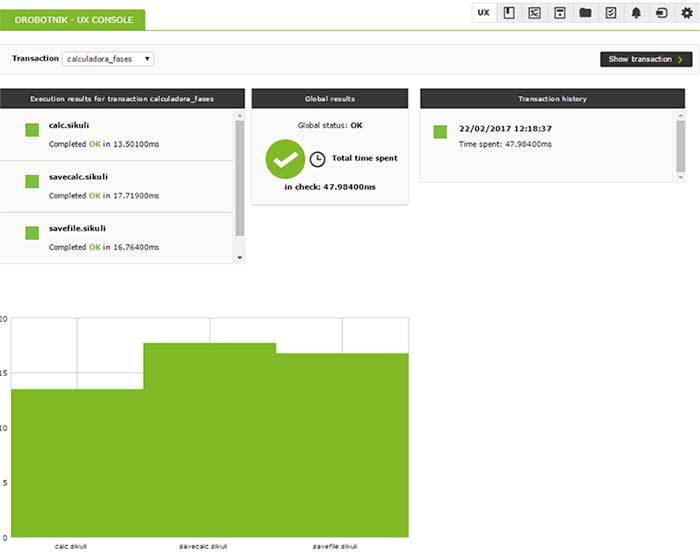The width and height of the screenshot is (700, 552).
Task: Click the Transaction history panel header
Action: (552, 99)
